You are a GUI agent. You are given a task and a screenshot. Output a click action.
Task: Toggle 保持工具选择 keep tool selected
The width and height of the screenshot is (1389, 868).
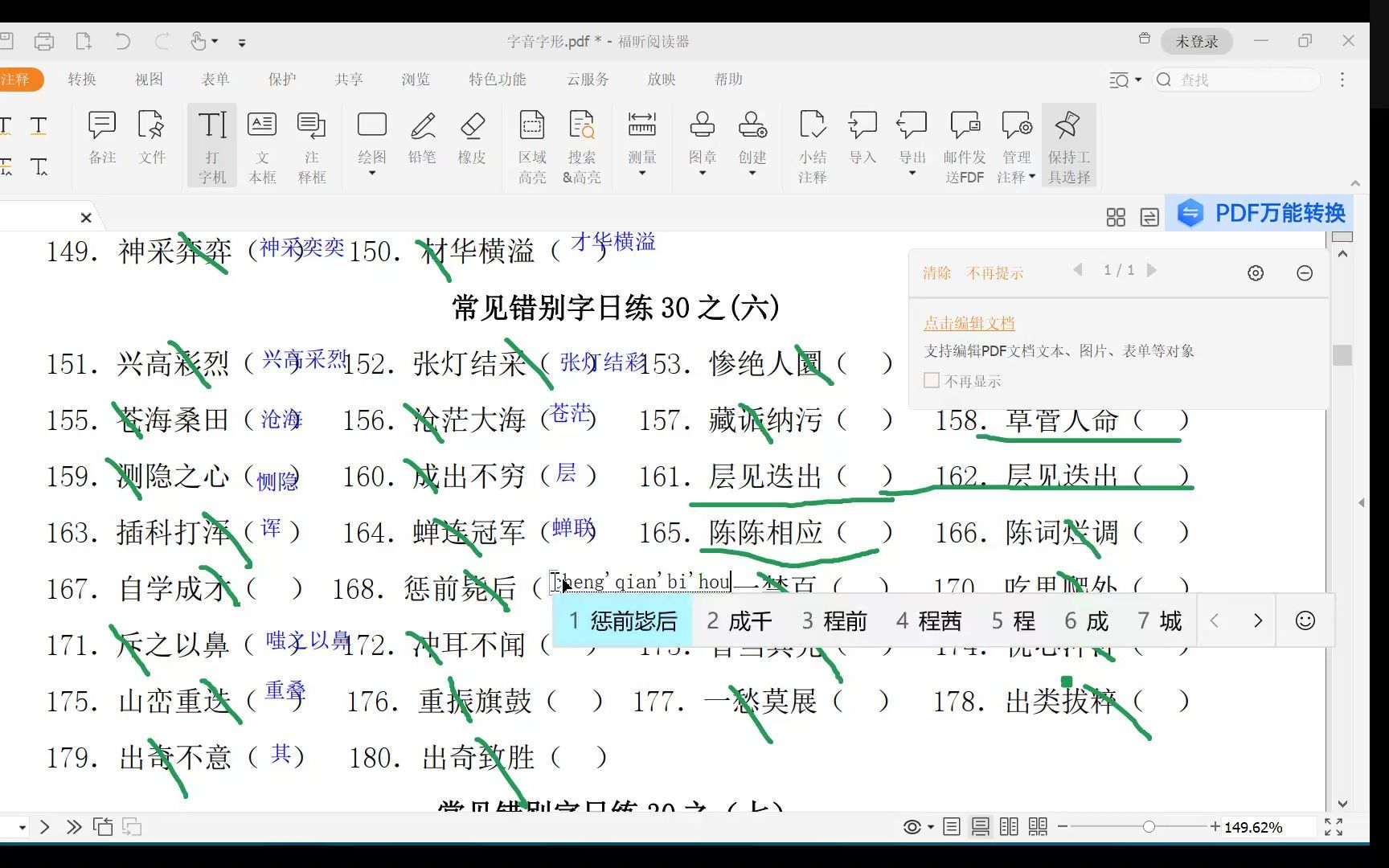tap(1068, 145)
